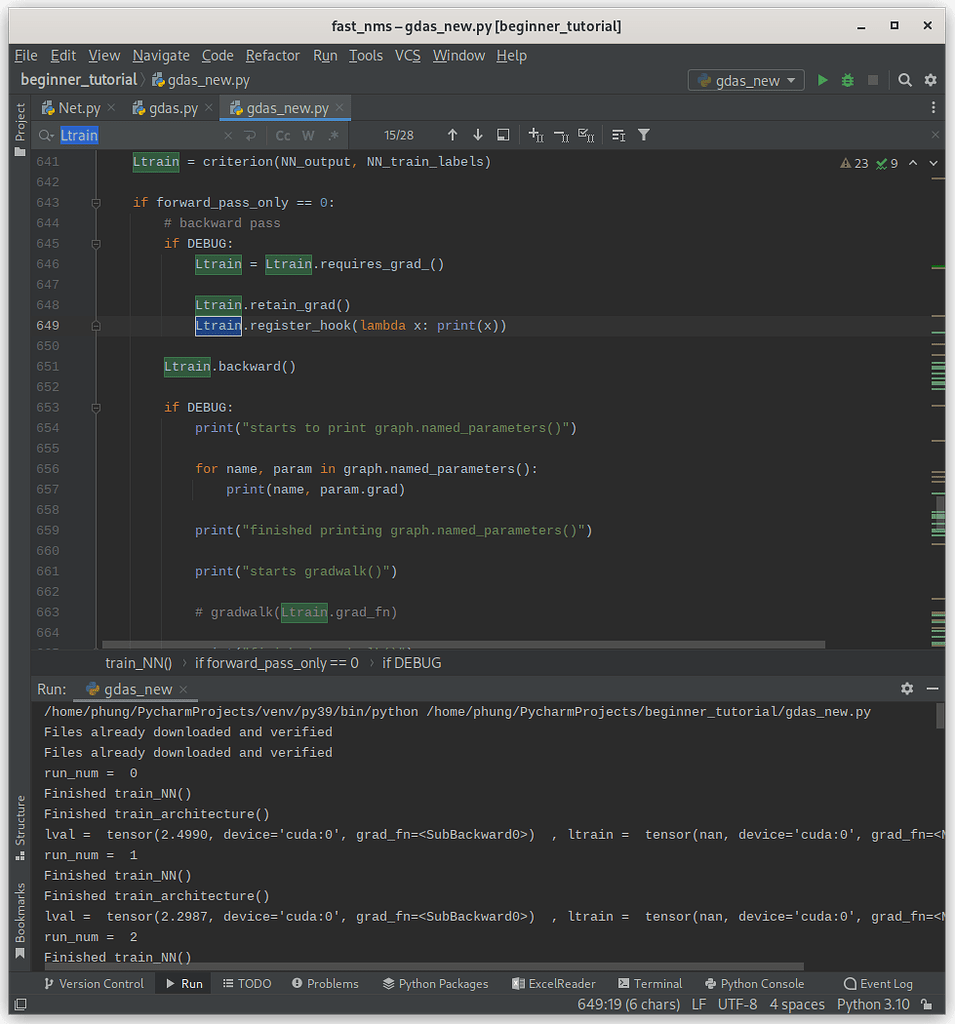Viewport: 955px width, 1024px height.
Task: Toggle Words option in find bar
Action: tap(308, 135)
